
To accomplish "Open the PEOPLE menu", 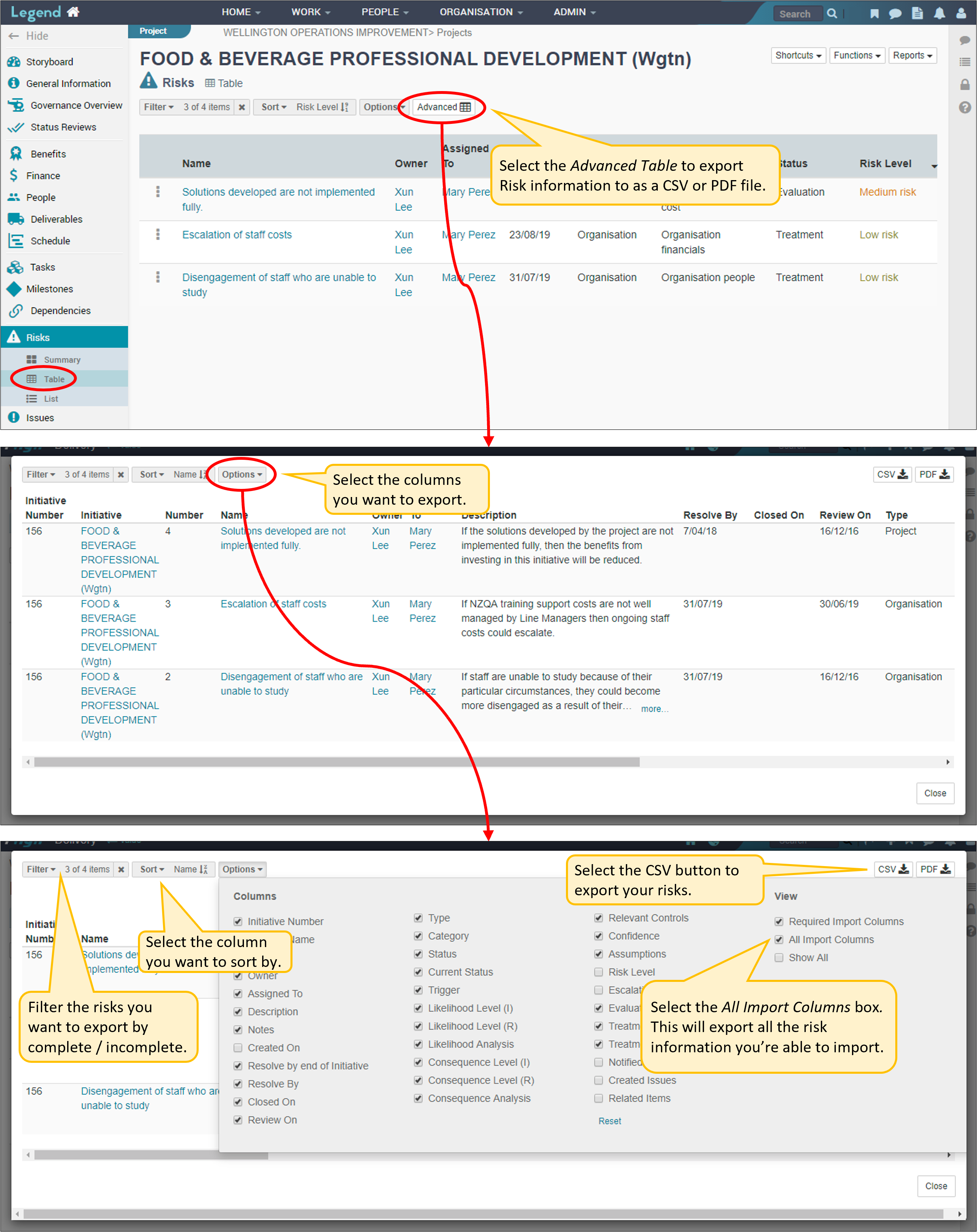I will (384, 12).
